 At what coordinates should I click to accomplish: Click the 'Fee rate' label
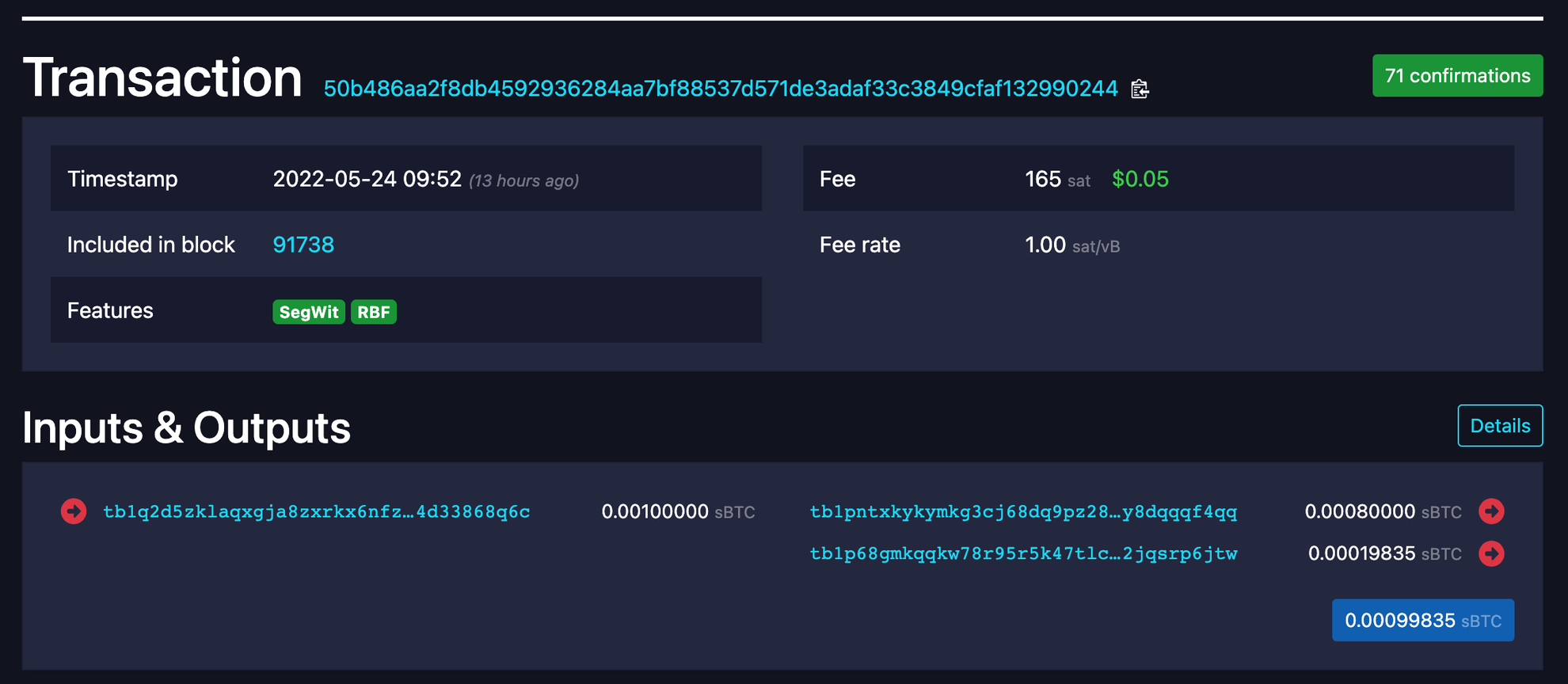click(859, 245)
